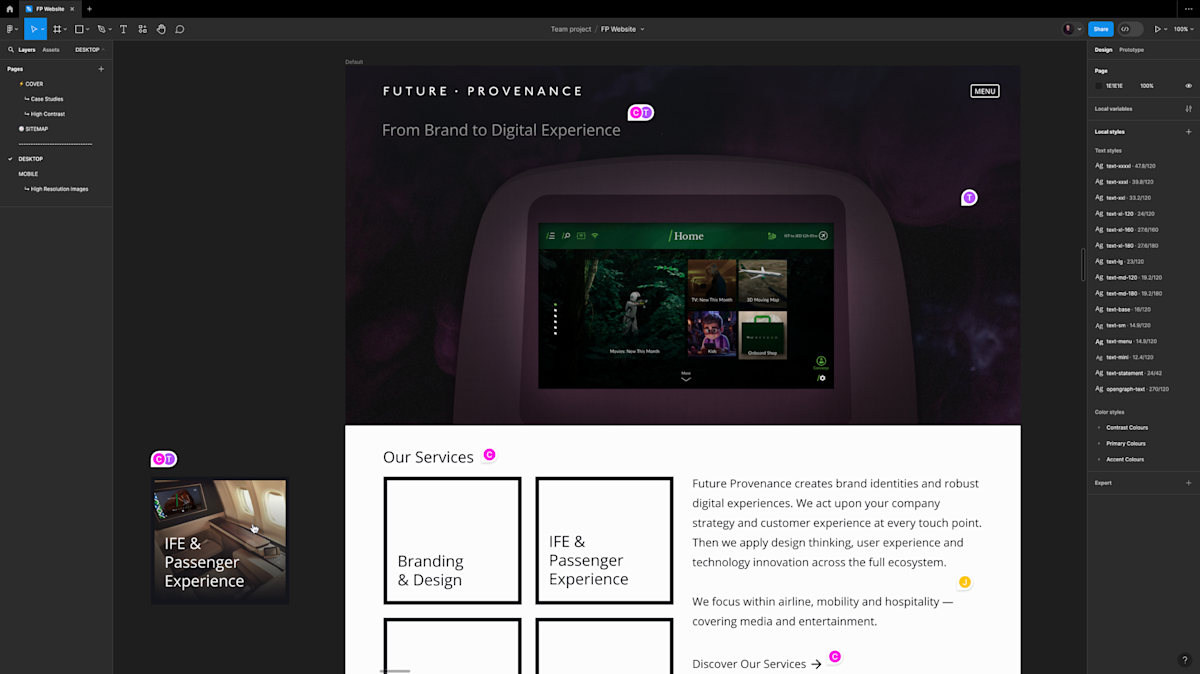This screenshot has width=1200, height=674.
Task: Select the Comment tool
Action: point(180,29)
